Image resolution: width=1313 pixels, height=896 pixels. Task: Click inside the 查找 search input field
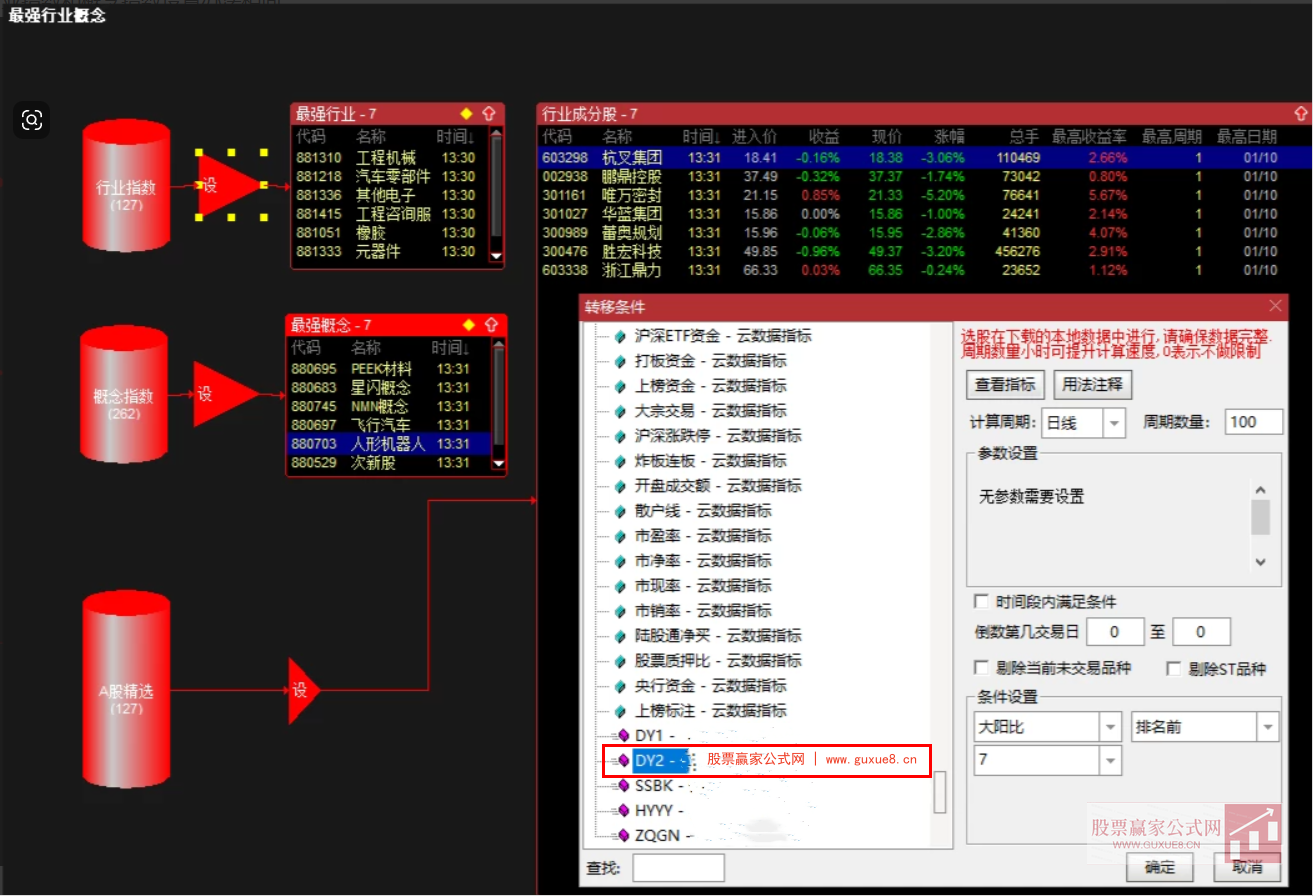click(x=679, y=867)
